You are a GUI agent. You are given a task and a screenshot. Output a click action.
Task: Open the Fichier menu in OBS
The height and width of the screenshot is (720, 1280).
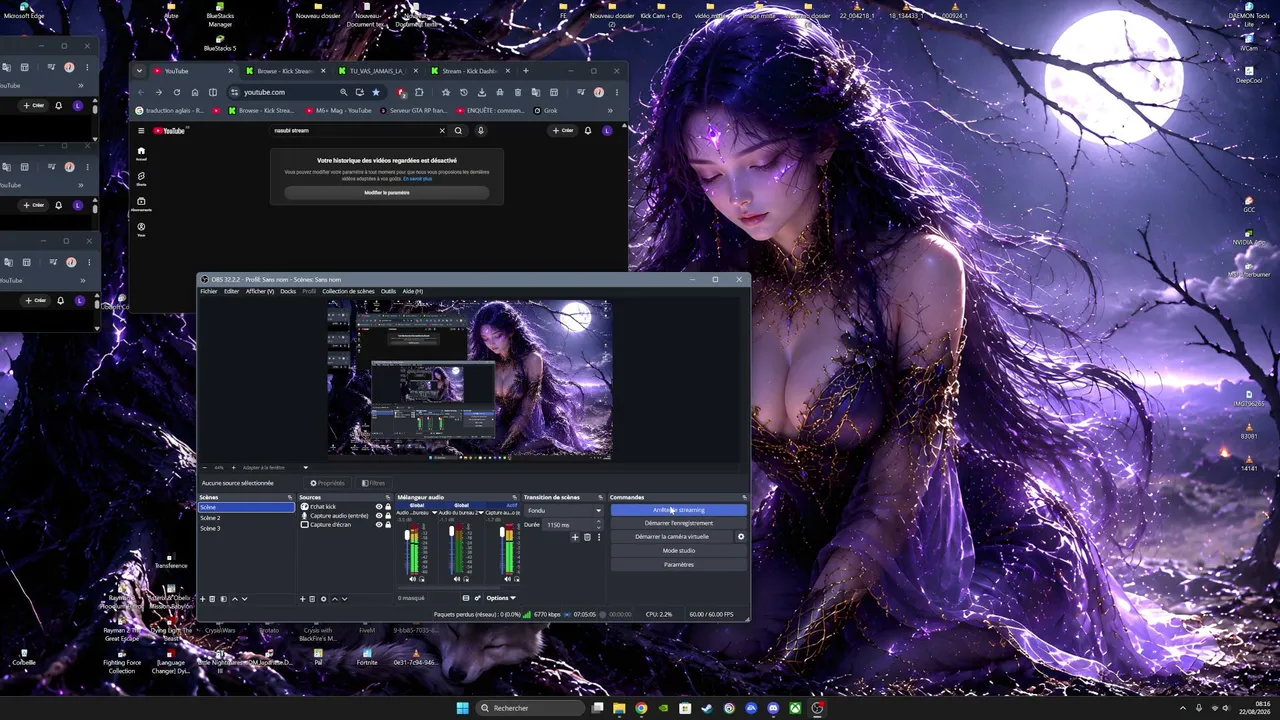coord(208,291)
